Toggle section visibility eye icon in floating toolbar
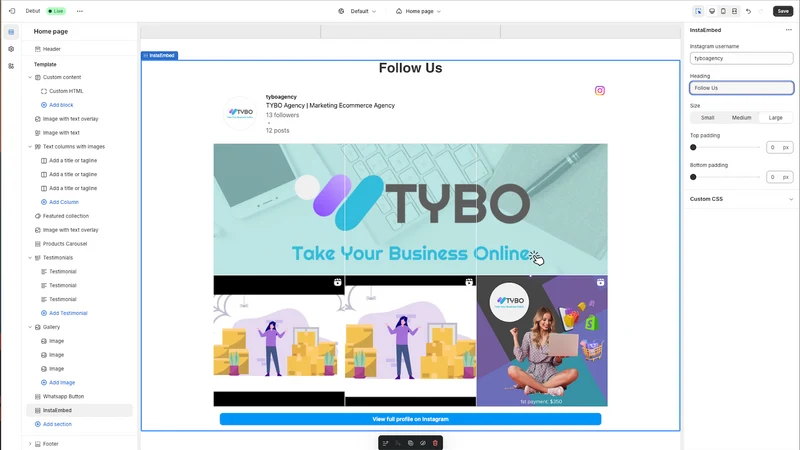Screen dimensions: 800x450 [423, 443]
